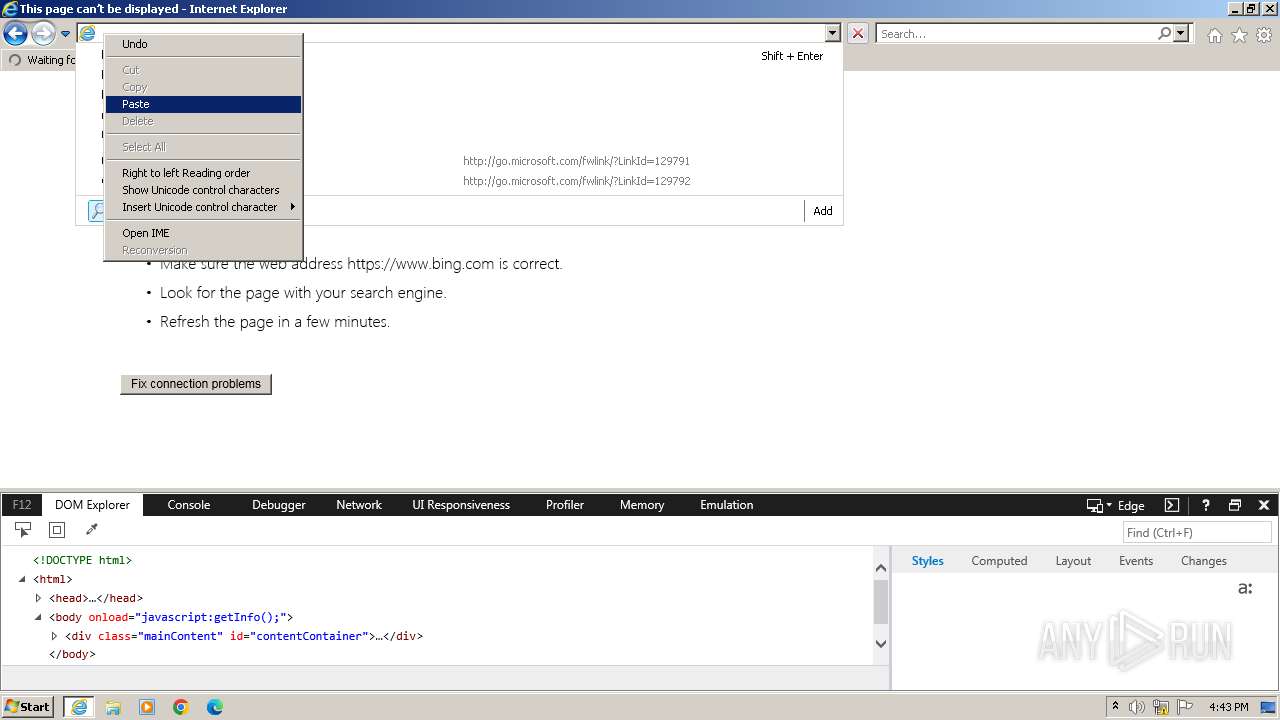The width and height of the screenshot is (1280, 720).
Task: Go back with the browser Back arrow
Action: coord(15,34)
